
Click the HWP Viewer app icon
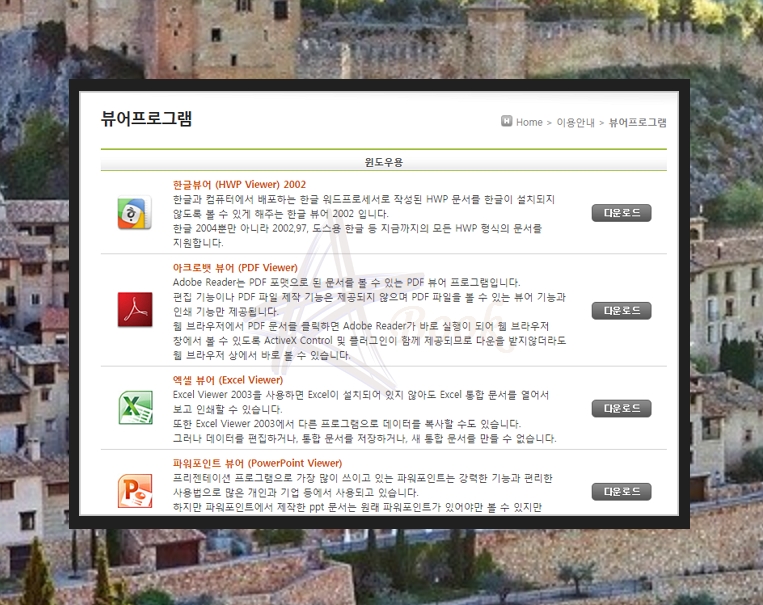click(x=135, y=213)
